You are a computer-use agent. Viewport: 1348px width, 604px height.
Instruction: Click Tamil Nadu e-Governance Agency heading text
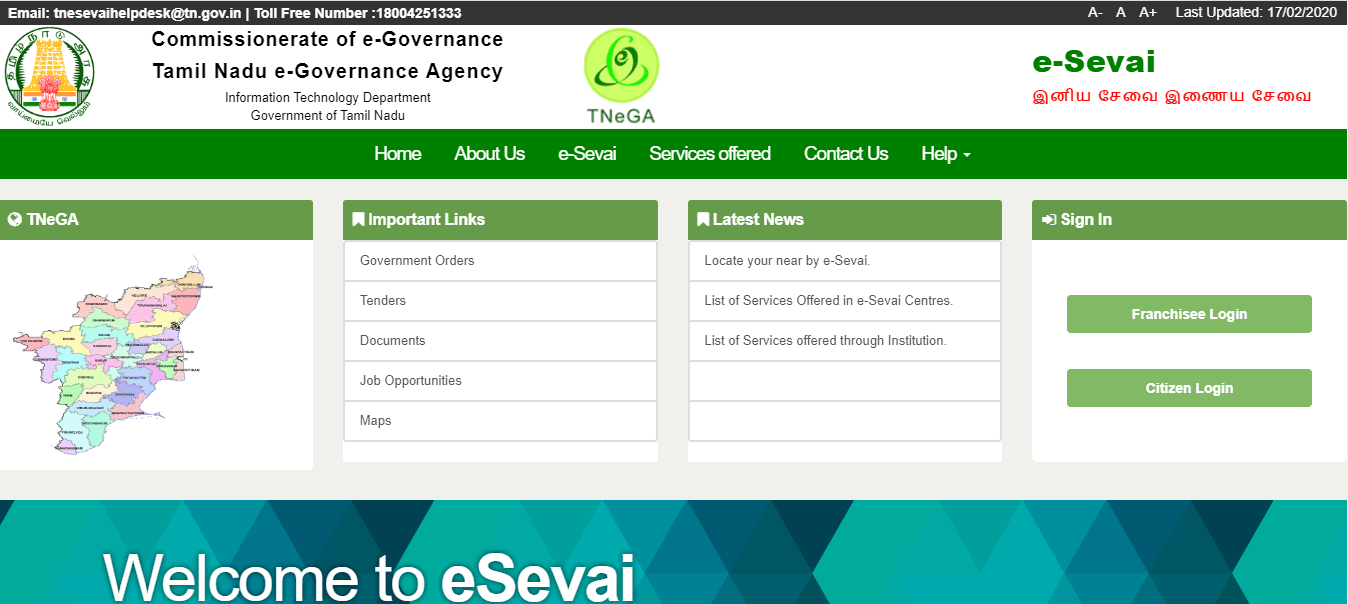tap(328, 71)
